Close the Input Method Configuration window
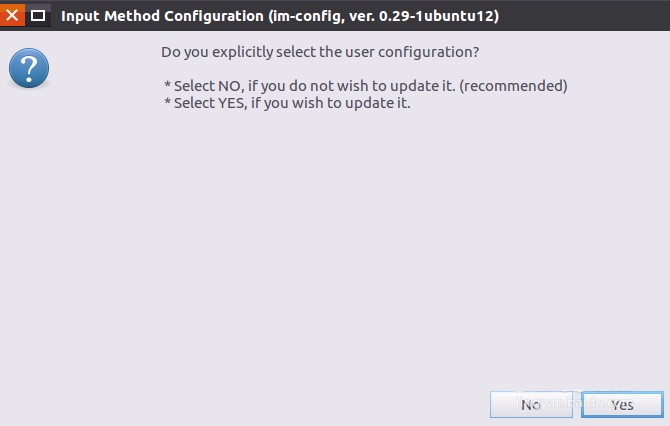 [12, 15]
